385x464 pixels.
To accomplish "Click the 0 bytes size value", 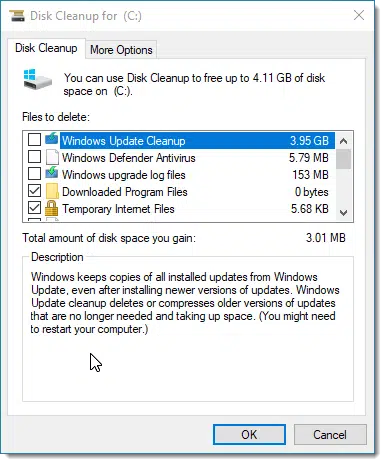I will pyautogui.click(x=312, y=192).
